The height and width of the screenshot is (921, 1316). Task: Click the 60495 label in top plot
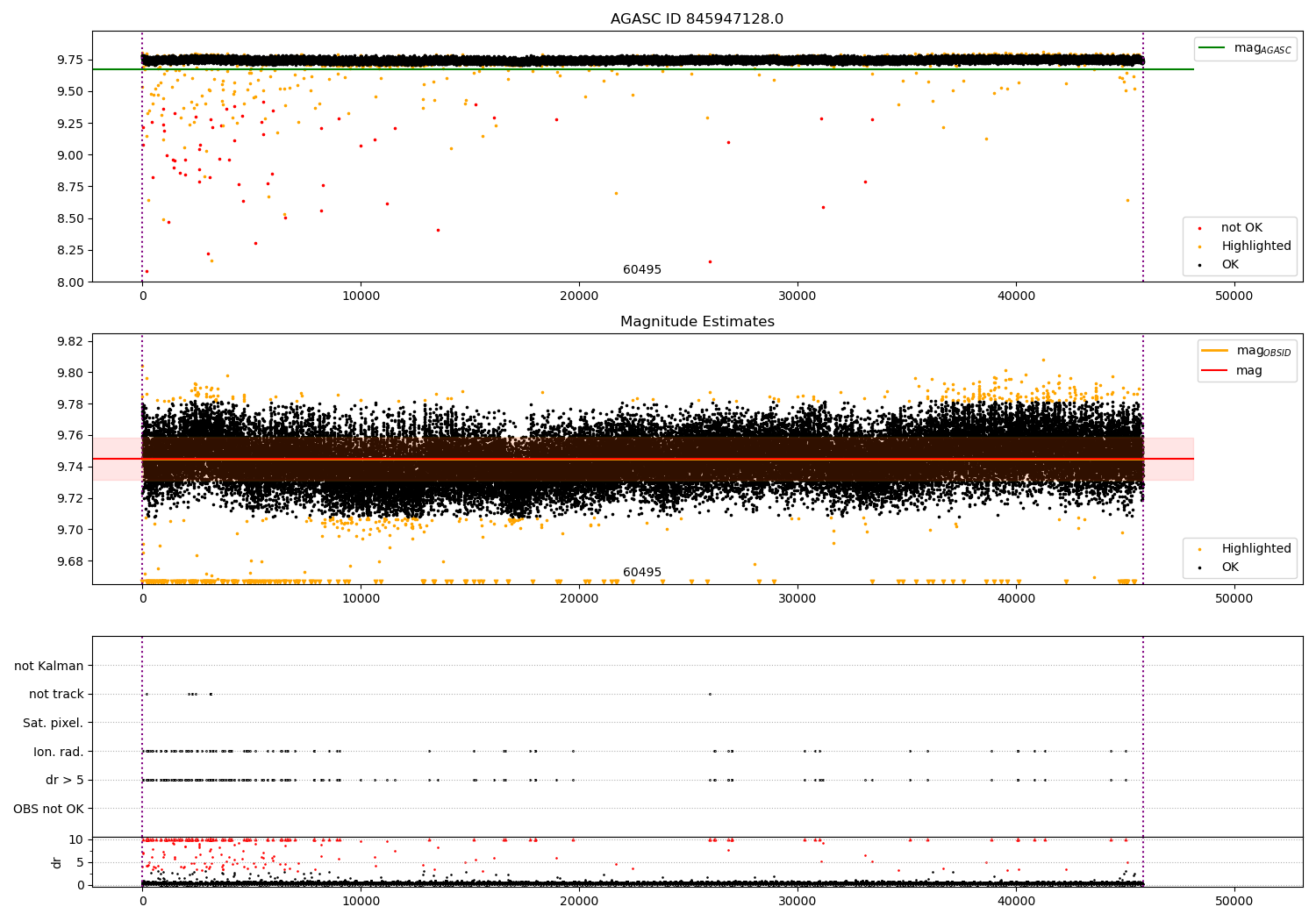(642, 270)
